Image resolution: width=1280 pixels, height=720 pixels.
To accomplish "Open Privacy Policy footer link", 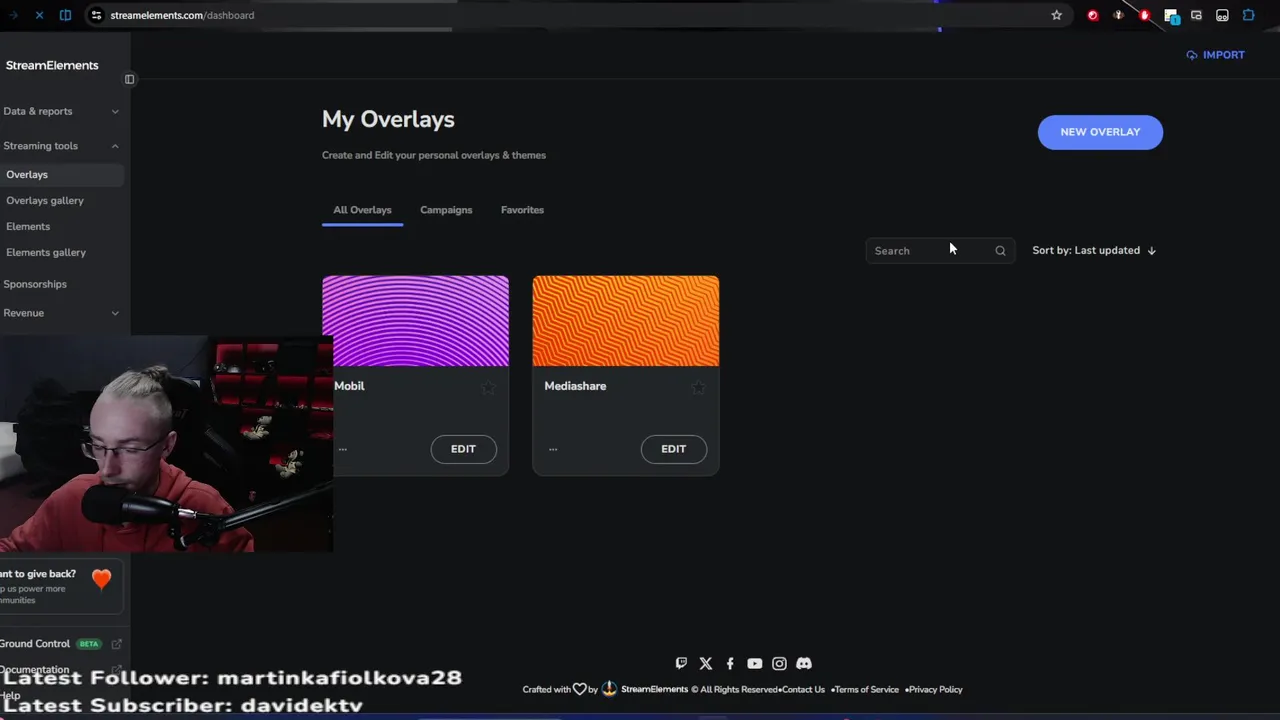I will tap(936, 689).
